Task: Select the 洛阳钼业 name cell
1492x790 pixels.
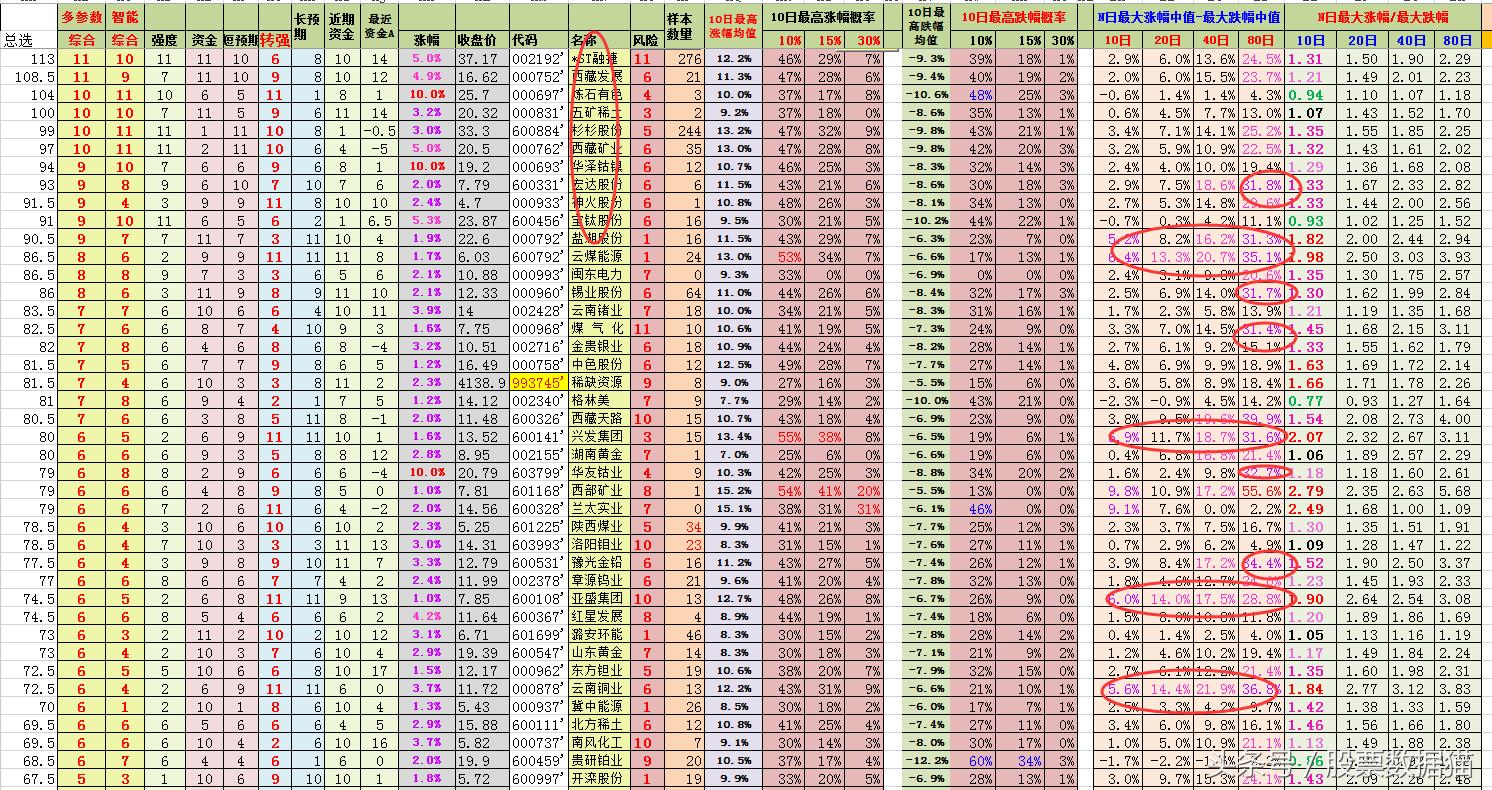Action: click(598, 545)
